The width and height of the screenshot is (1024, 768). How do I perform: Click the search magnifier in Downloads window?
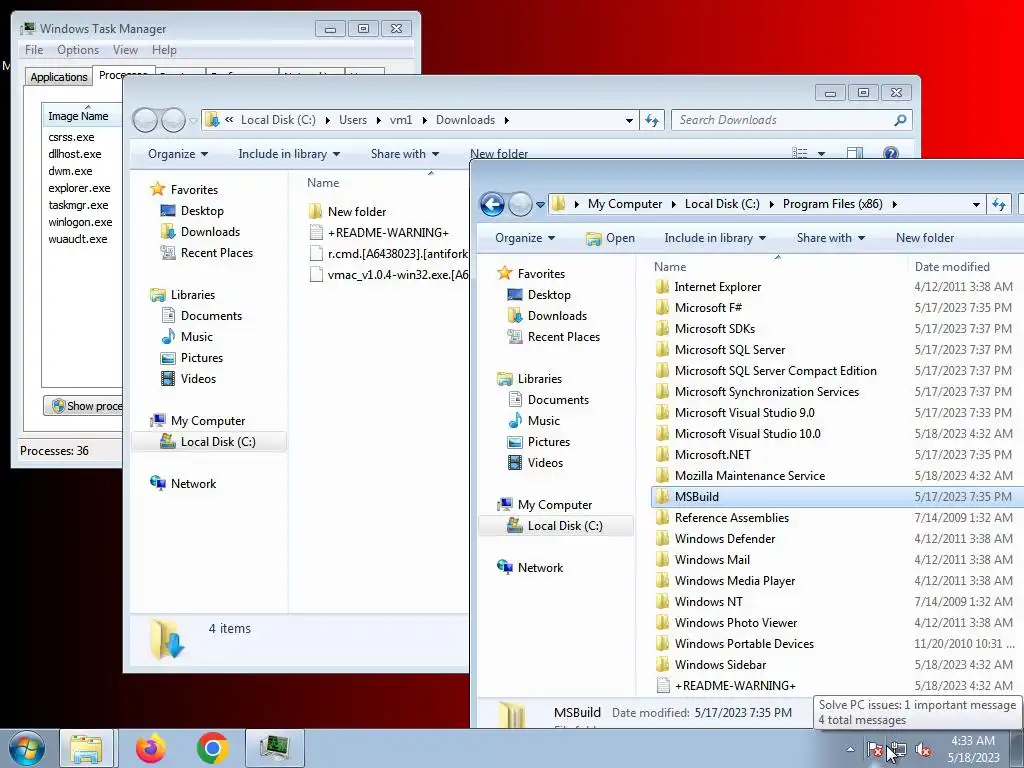pos(900,120)
